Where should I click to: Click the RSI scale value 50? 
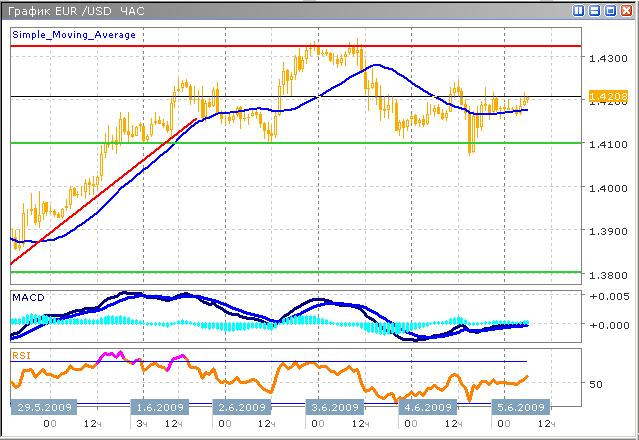(597, 383)
